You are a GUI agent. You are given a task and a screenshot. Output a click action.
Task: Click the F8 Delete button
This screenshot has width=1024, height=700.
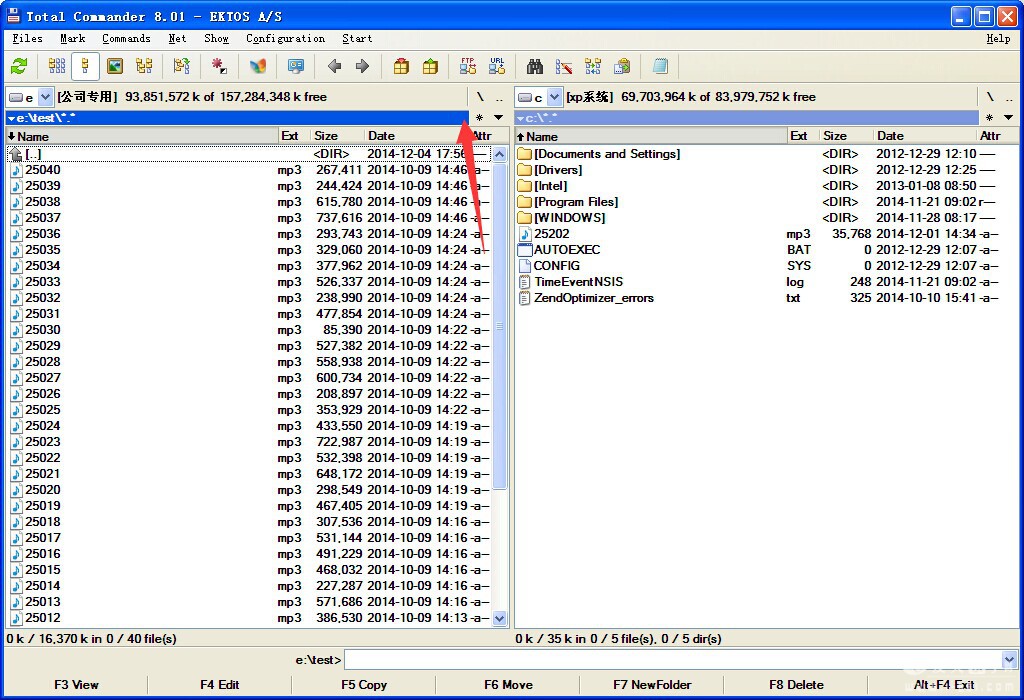point(796,685)
